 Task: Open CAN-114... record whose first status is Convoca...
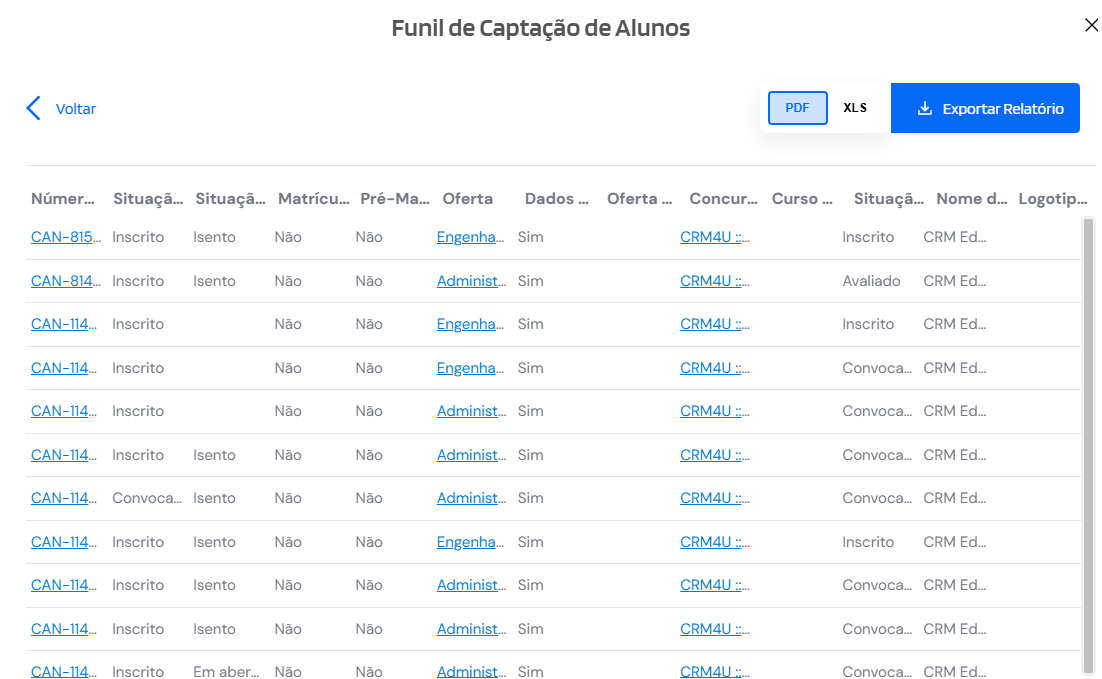63,498
